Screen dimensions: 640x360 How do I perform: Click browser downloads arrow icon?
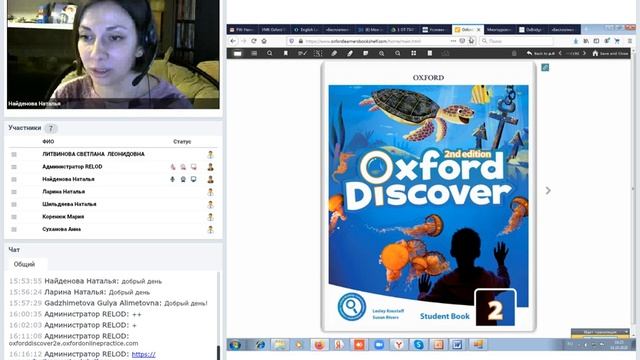(576, 41)
